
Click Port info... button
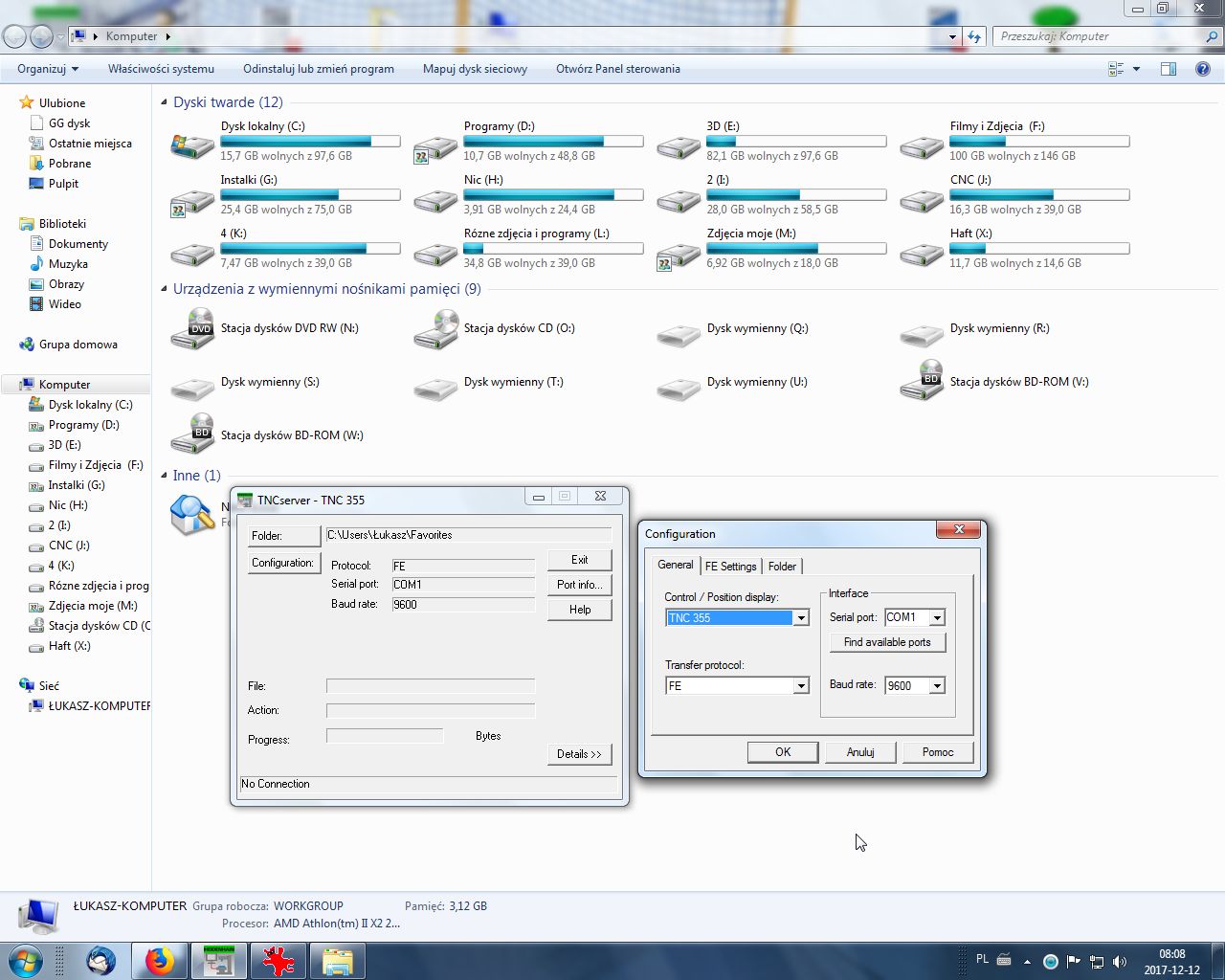coord(579,585)
